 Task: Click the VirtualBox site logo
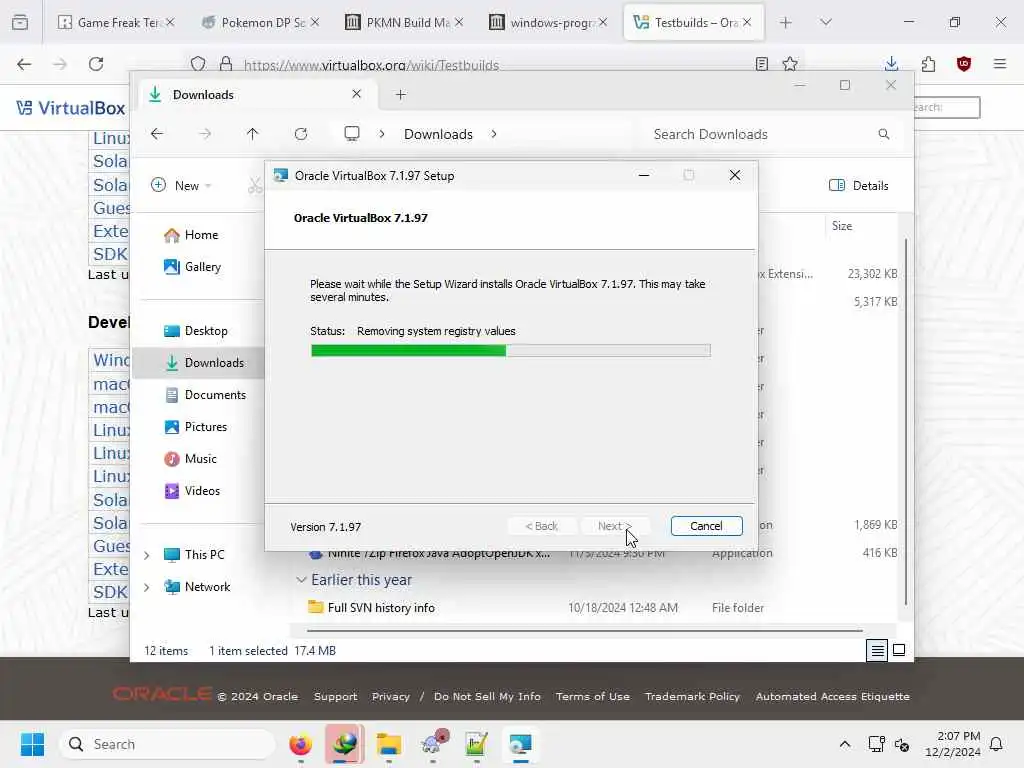71,108
